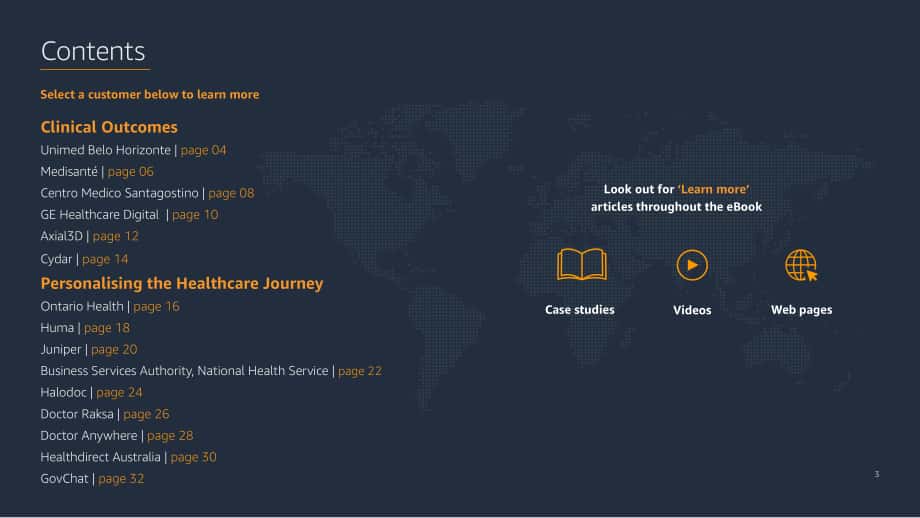Click the Contents title
This screenshot has width=920, height=518.
pos(93,52)
